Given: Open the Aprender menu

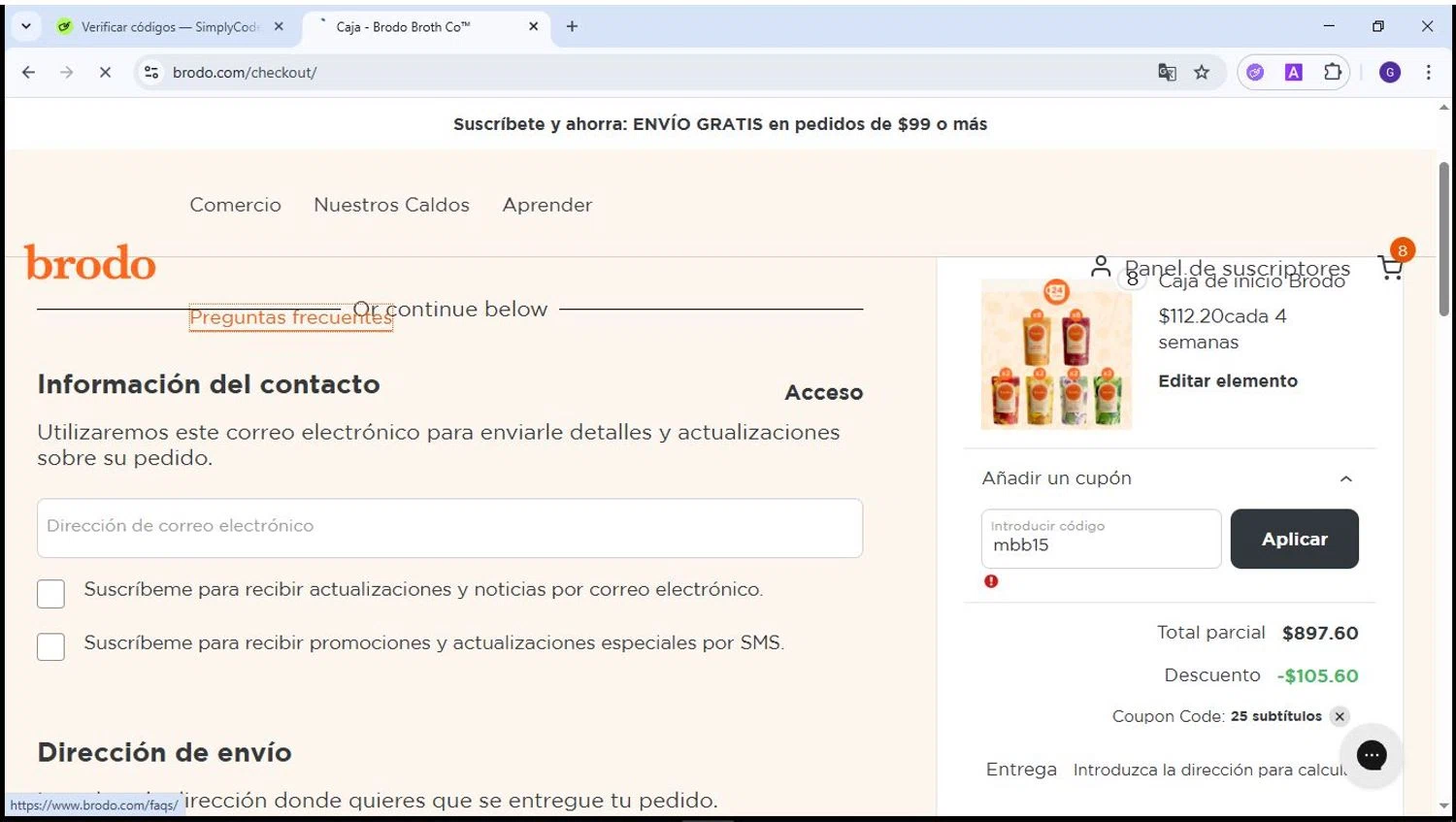Looking at the screenshot, I should coord(546,205).
